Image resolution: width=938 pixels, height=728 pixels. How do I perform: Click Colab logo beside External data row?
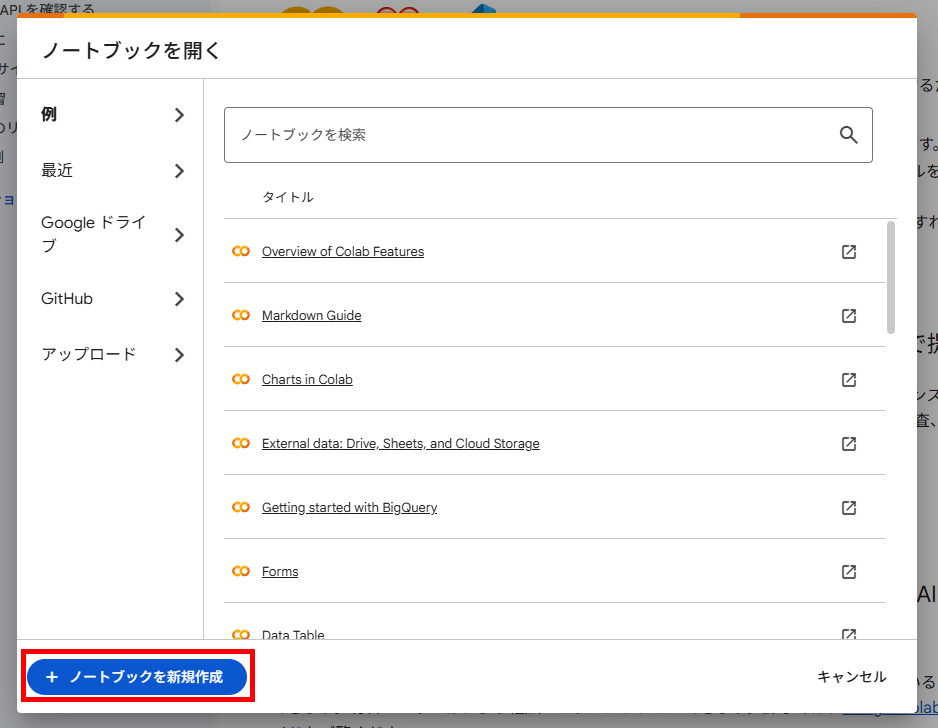(240, 443)
